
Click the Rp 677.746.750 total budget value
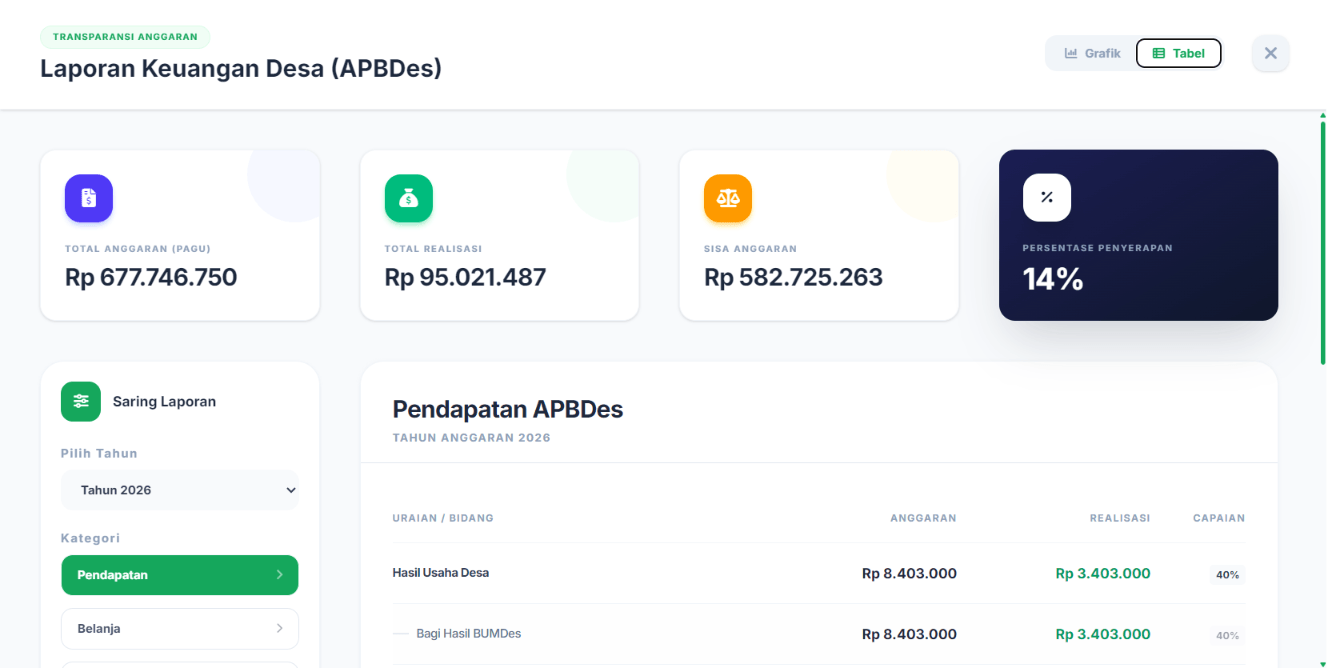tap(151, 277)
